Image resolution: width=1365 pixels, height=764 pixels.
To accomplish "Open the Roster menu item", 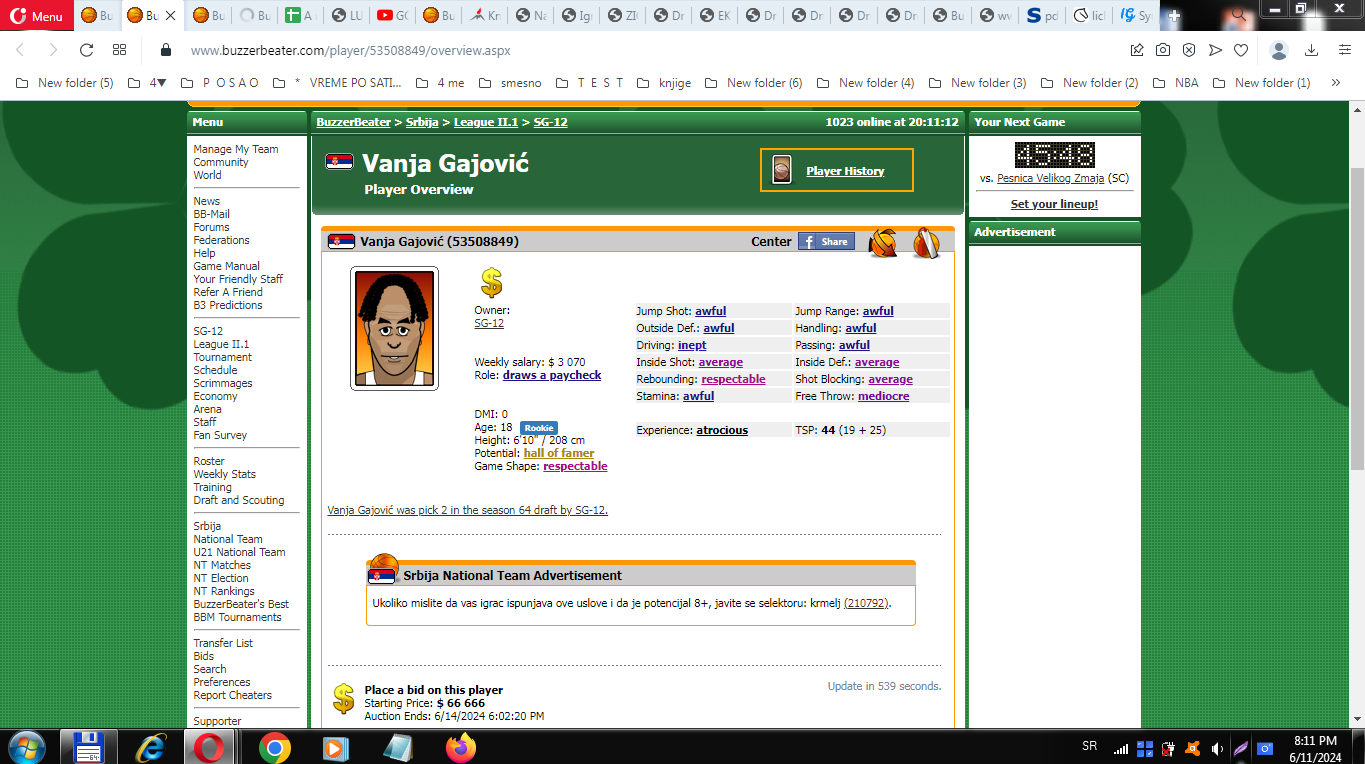I will [x=209, y=461].
